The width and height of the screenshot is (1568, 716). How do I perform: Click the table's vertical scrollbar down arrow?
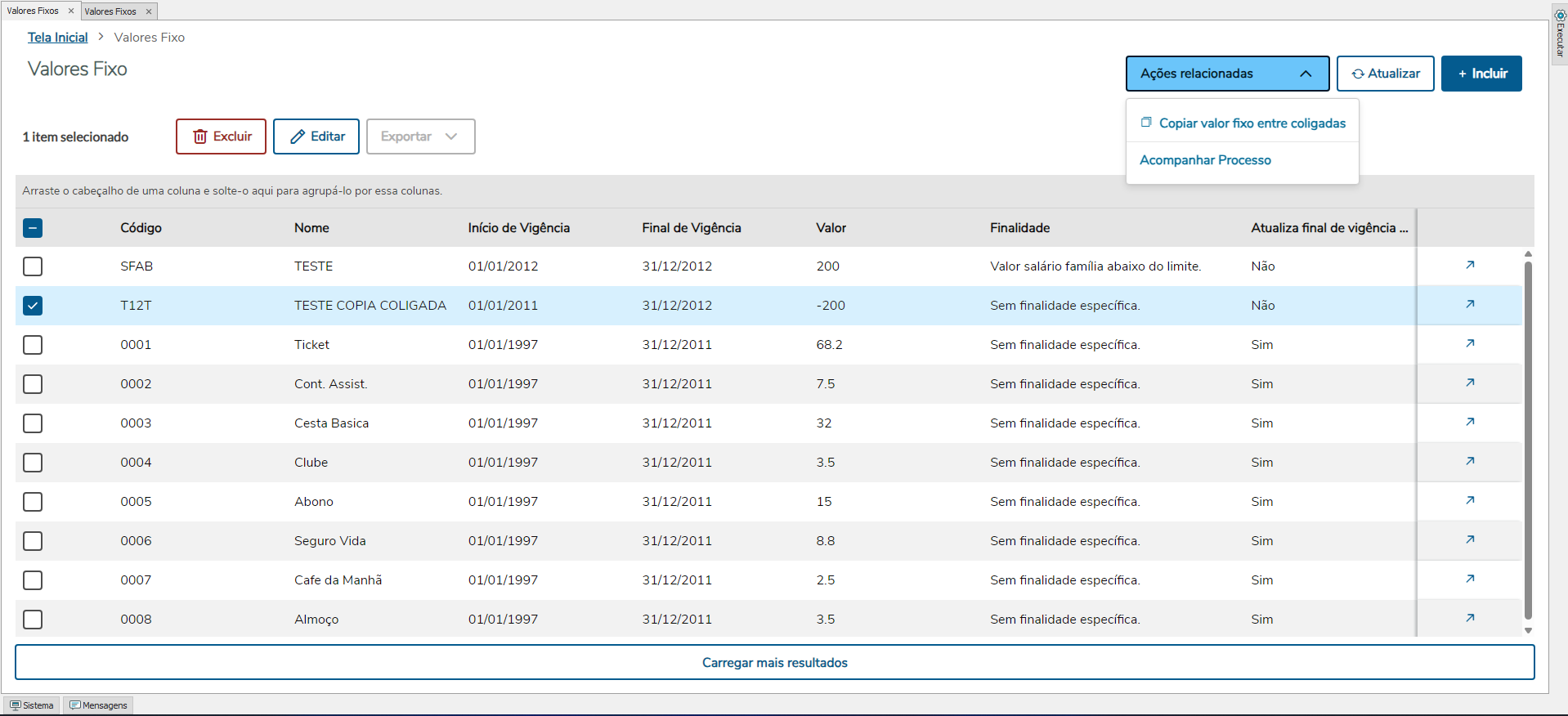click(1528, 630)
